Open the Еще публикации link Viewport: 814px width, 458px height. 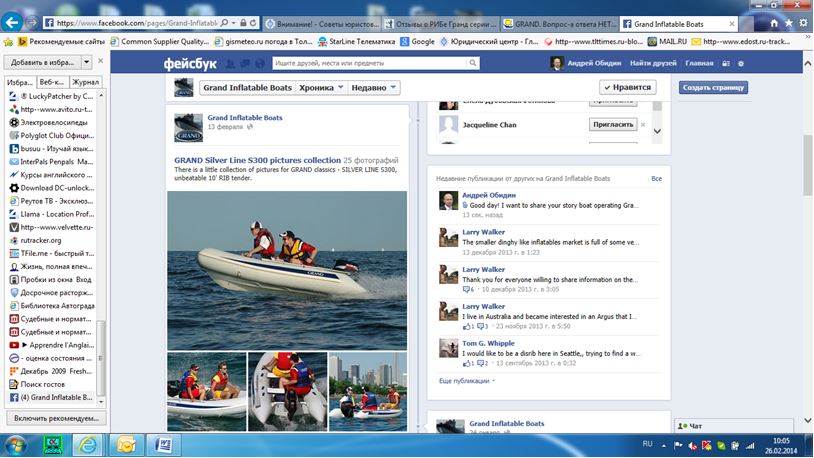(x=465, y=380)
